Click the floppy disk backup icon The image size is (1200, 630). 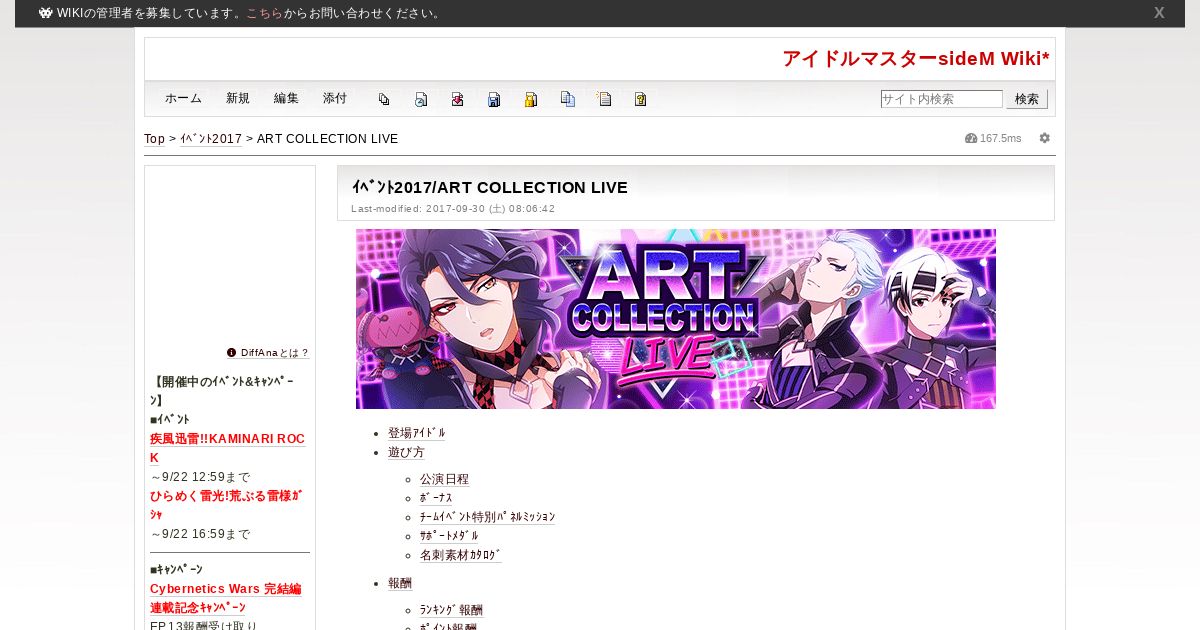point(494,99)
